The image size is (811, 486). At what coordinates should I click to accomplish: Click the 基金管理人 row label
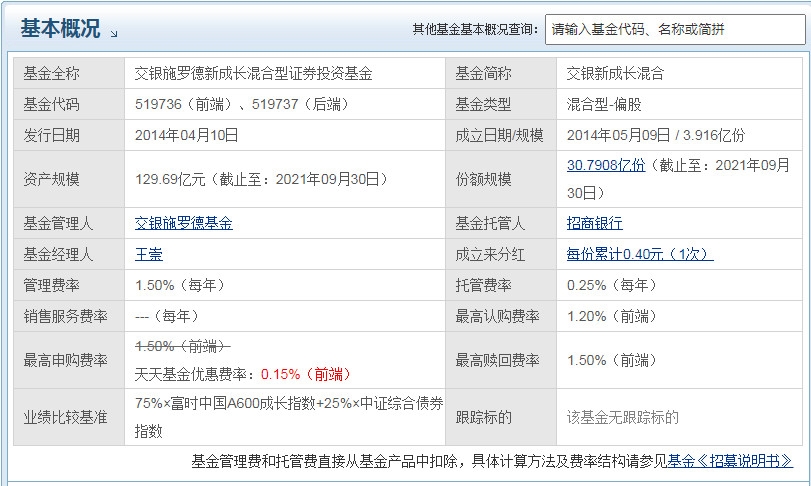pyautogui.click(x=58, y=223)
